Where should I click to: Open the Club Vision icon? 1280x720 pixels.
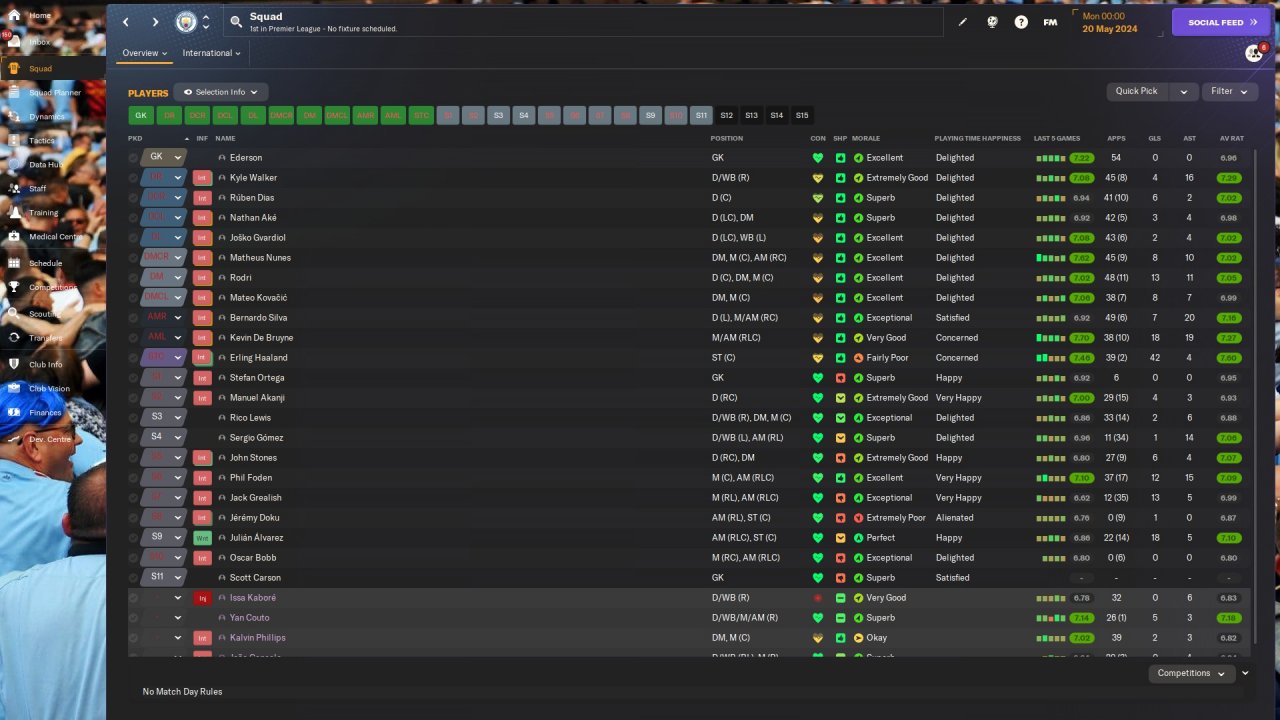coord(15,389)
